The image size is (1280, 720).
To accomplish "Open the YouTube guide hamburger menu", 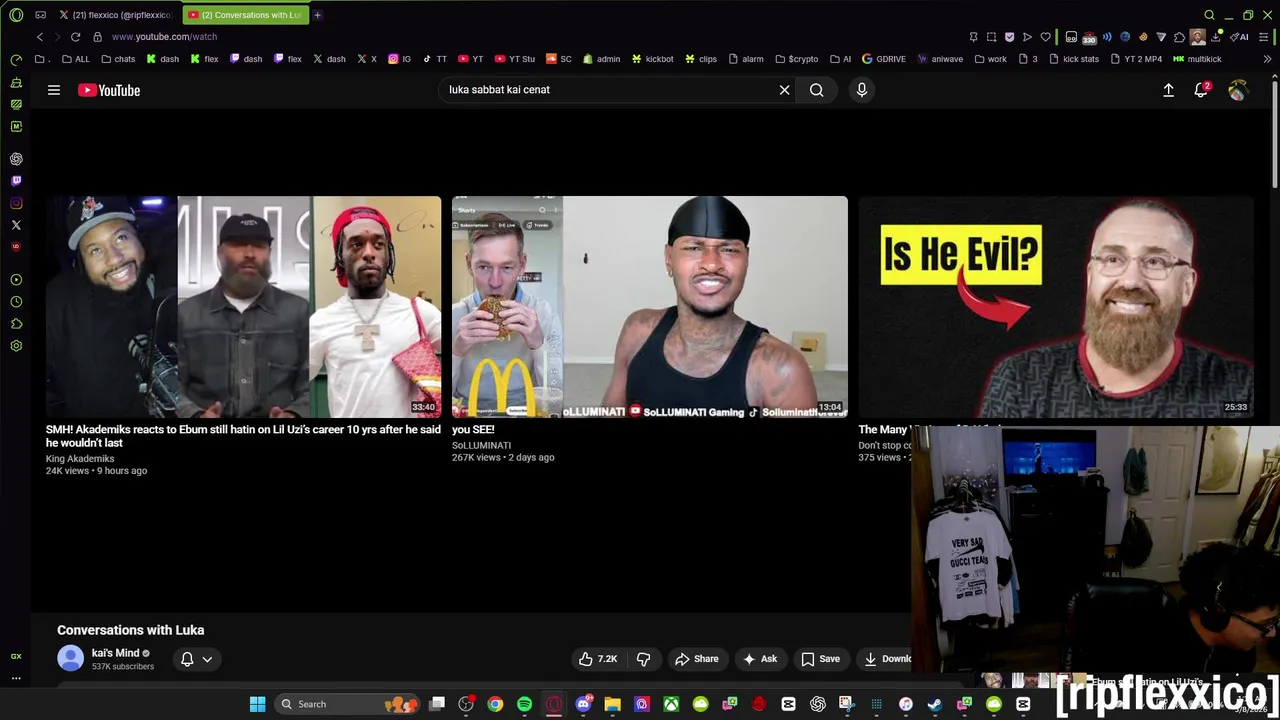I will [x=54, y=90].
